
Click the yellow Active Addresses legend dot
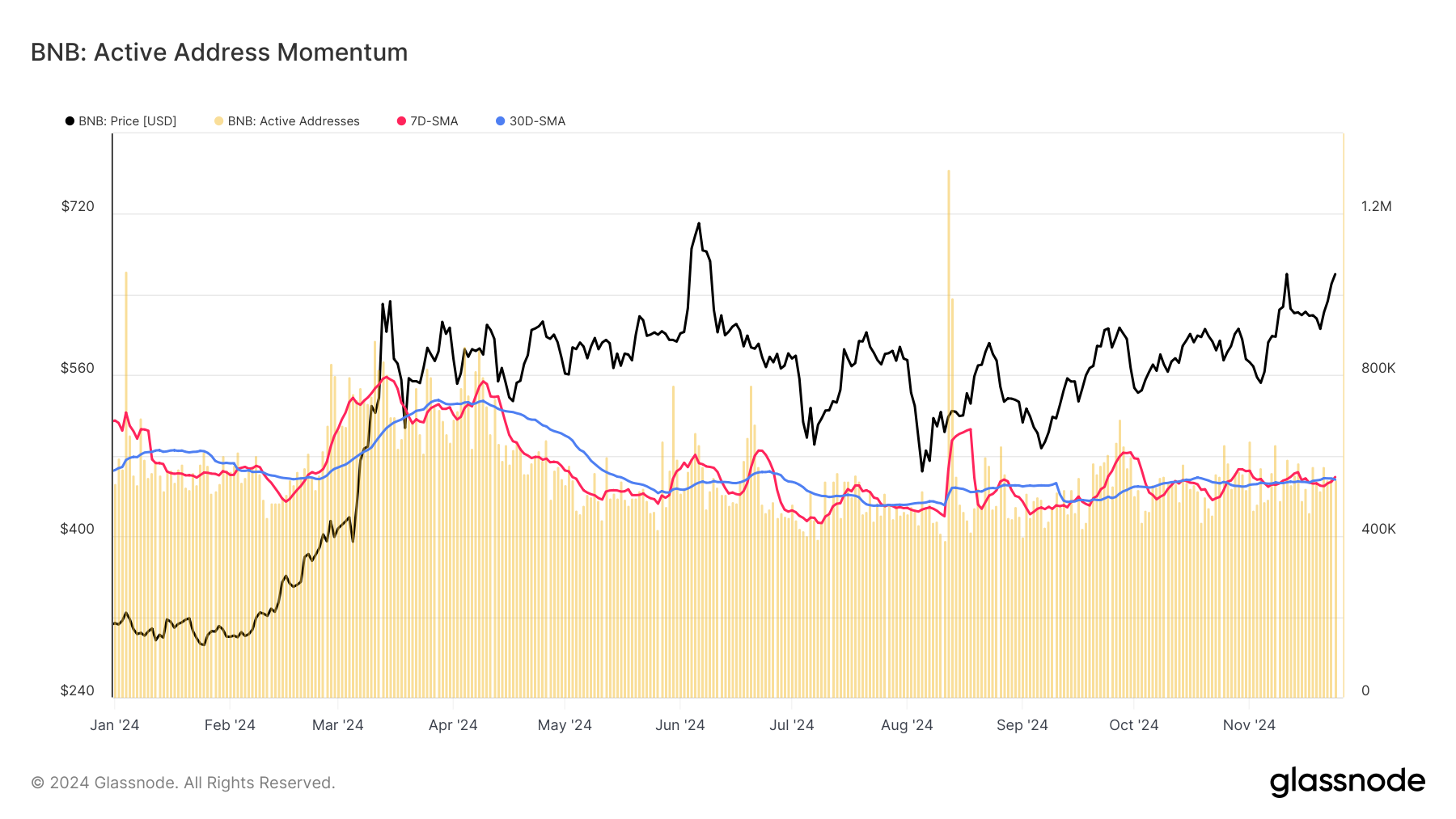[x=219, y=121]
